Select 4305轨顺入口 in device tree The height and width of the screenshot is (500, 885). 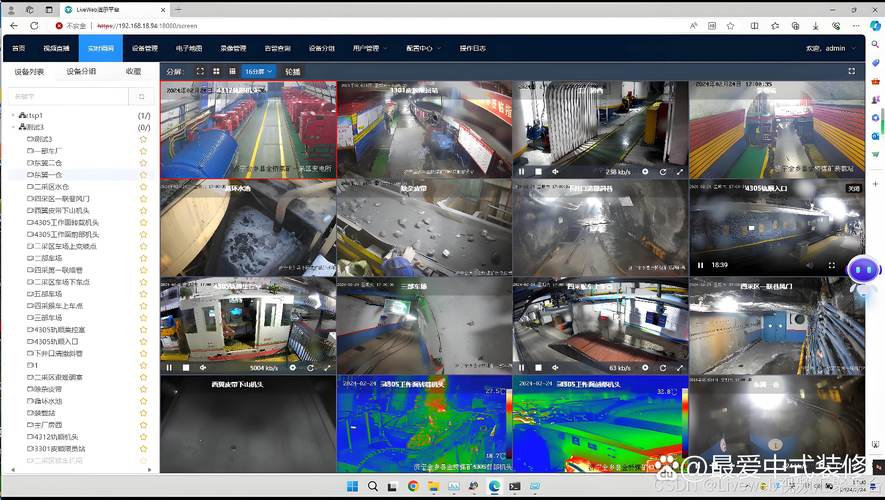tap(56, 341)
